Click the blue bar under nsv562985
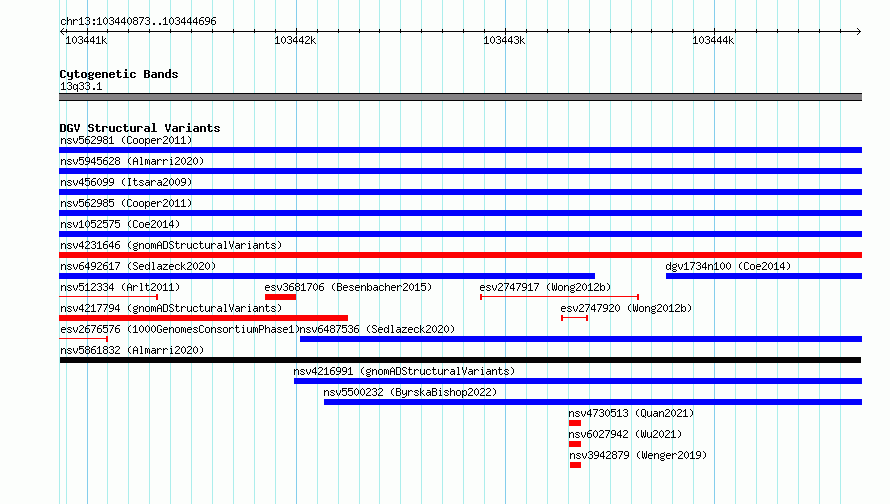The image size is (890, 504). point(460,213)
